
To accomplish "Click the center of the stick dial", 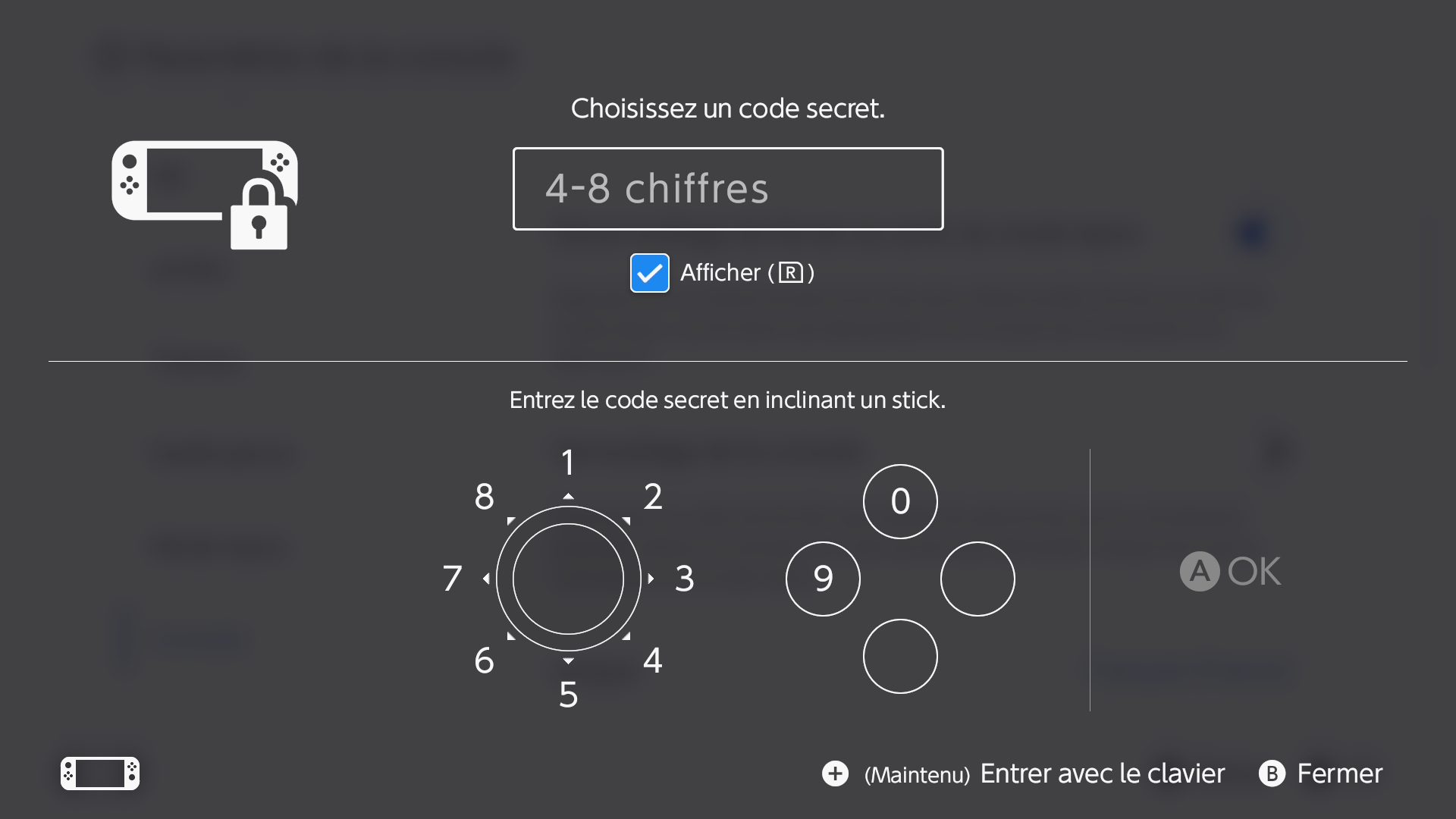I will click(568, 579).
